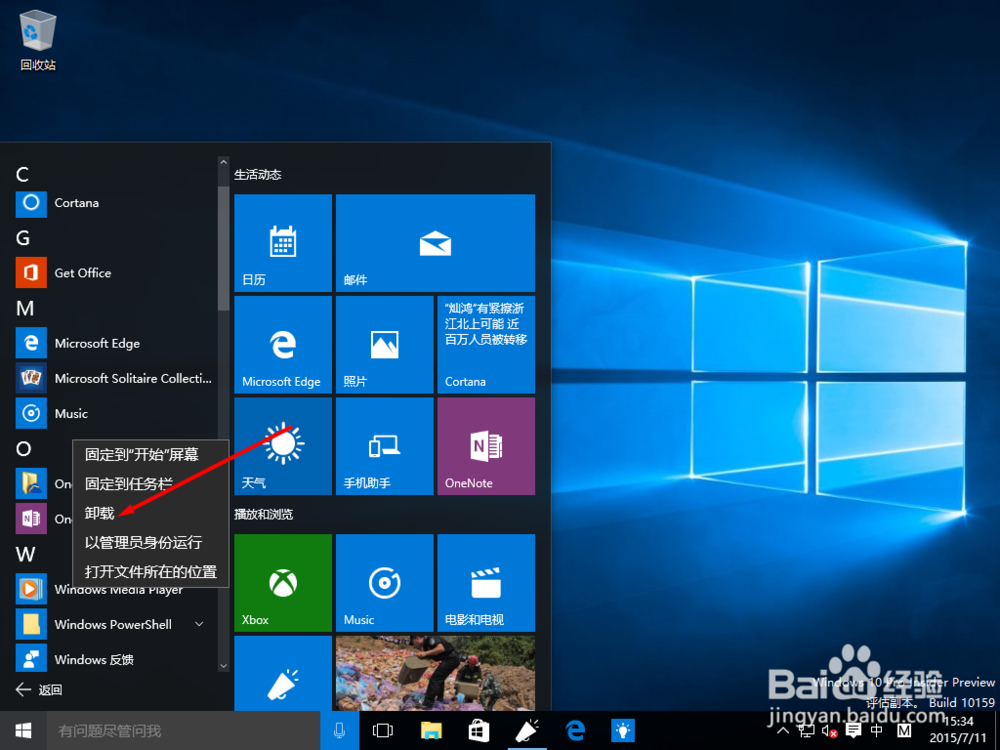
Task: Click the Start button on taskbar
Action: pyautogui.click(x=23, y=730)
